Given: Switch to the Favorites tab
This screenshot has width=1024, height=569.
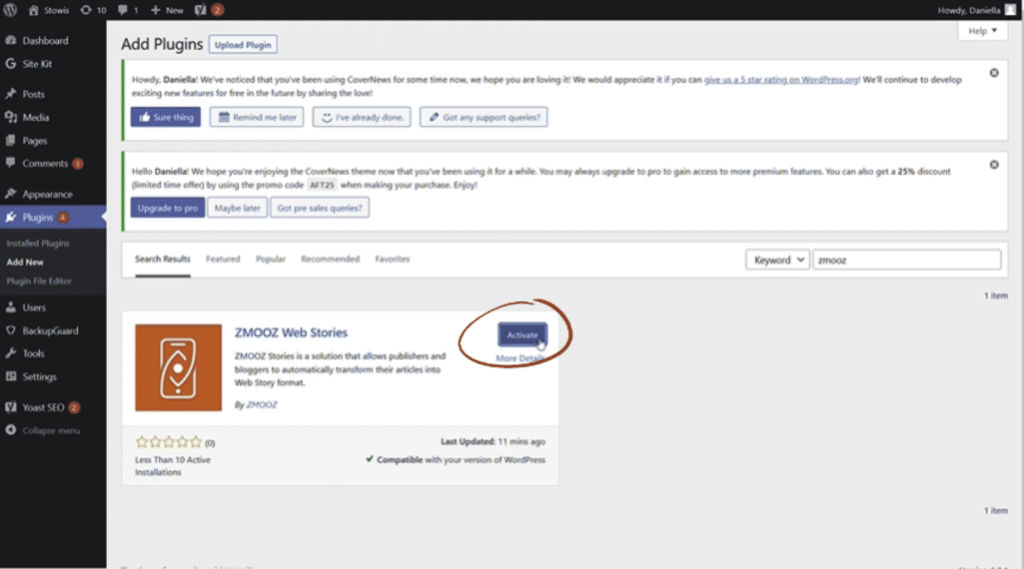Looking at the screenshot, I should tap(392, 259).
